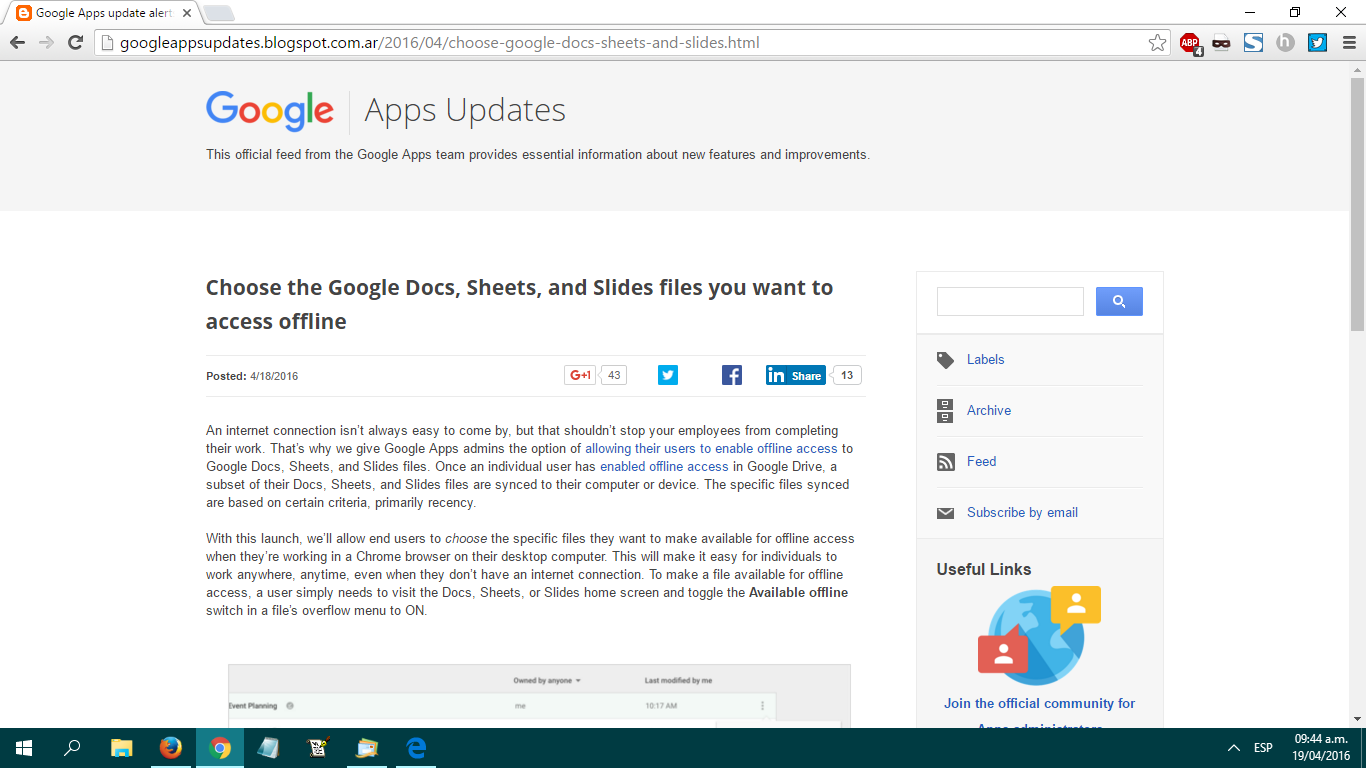1366x768 pixels.
Task: Click the Apps Updates blog title
Action: point(465,110)
